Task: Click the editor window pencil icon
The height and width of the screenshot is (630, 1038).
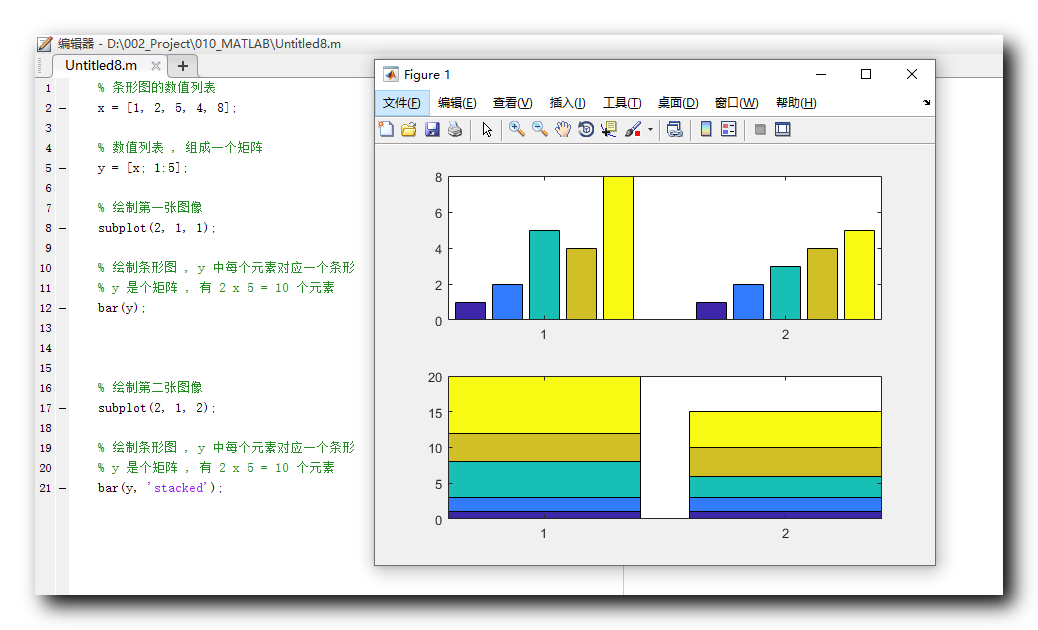Action: pos(44,44)
